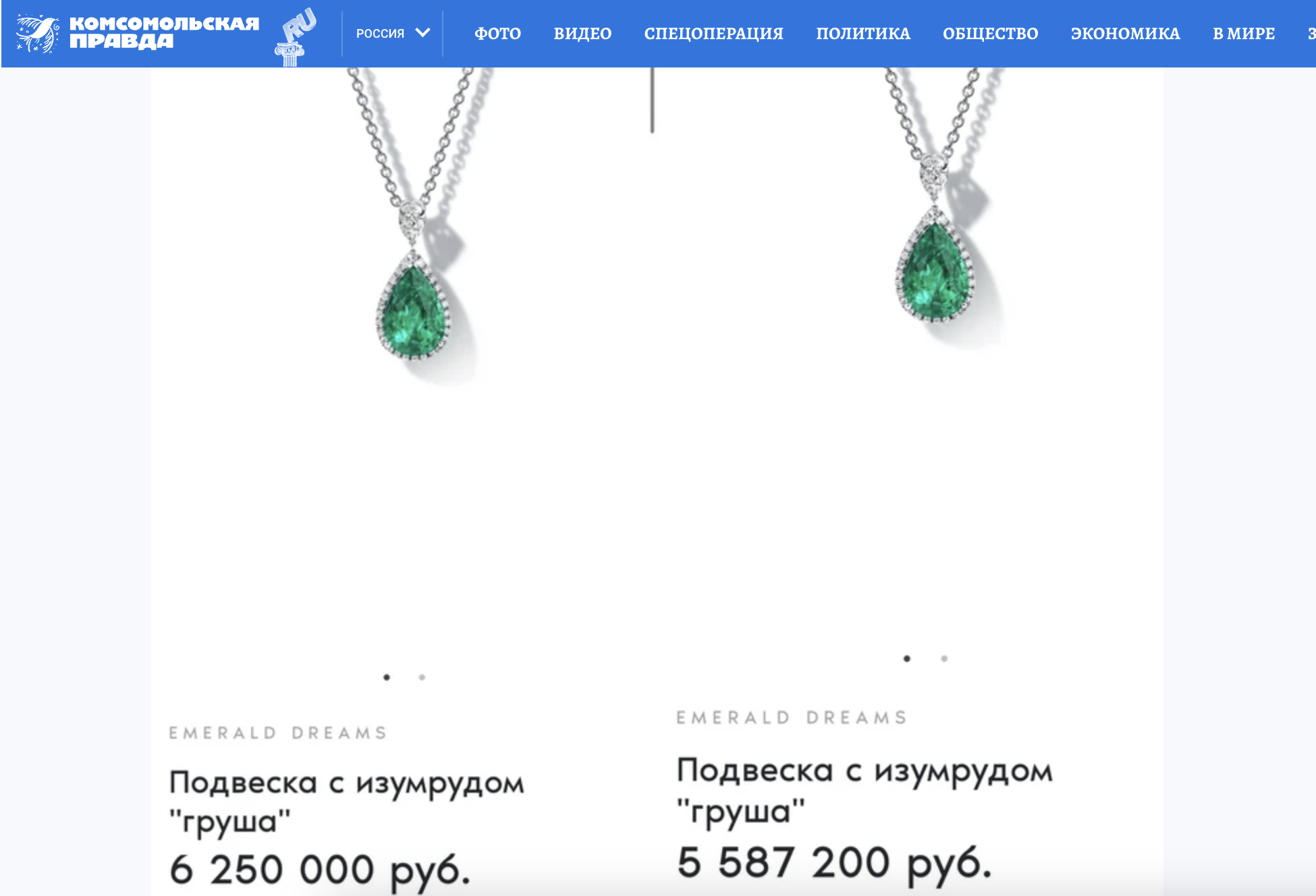Select first carousel dot under right pendant
This screenshot has height=896, width=1316.
coord(907,659)
